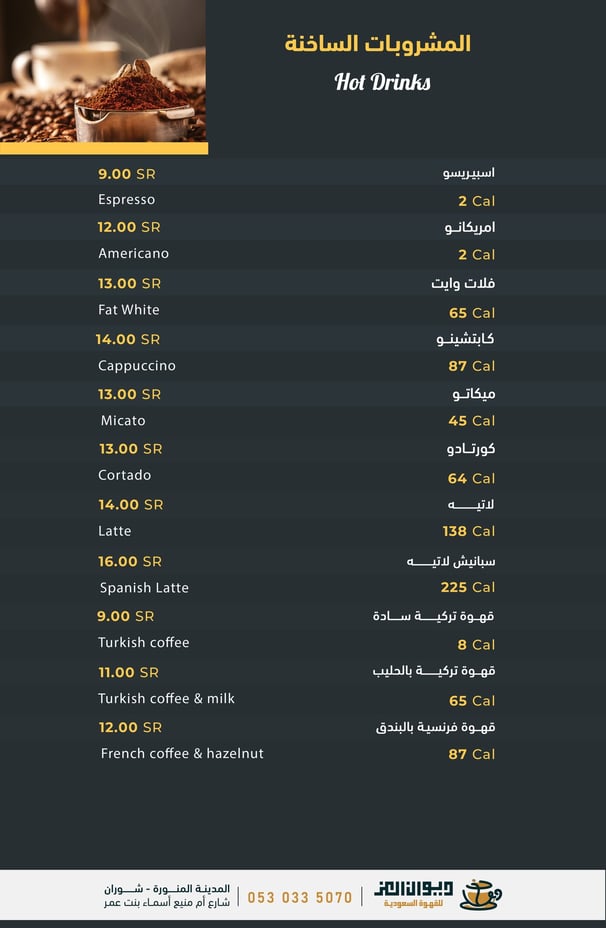Click the phone number 053 033 5070
The height and width of the screenshot is (928, 606).
point(300,898)
